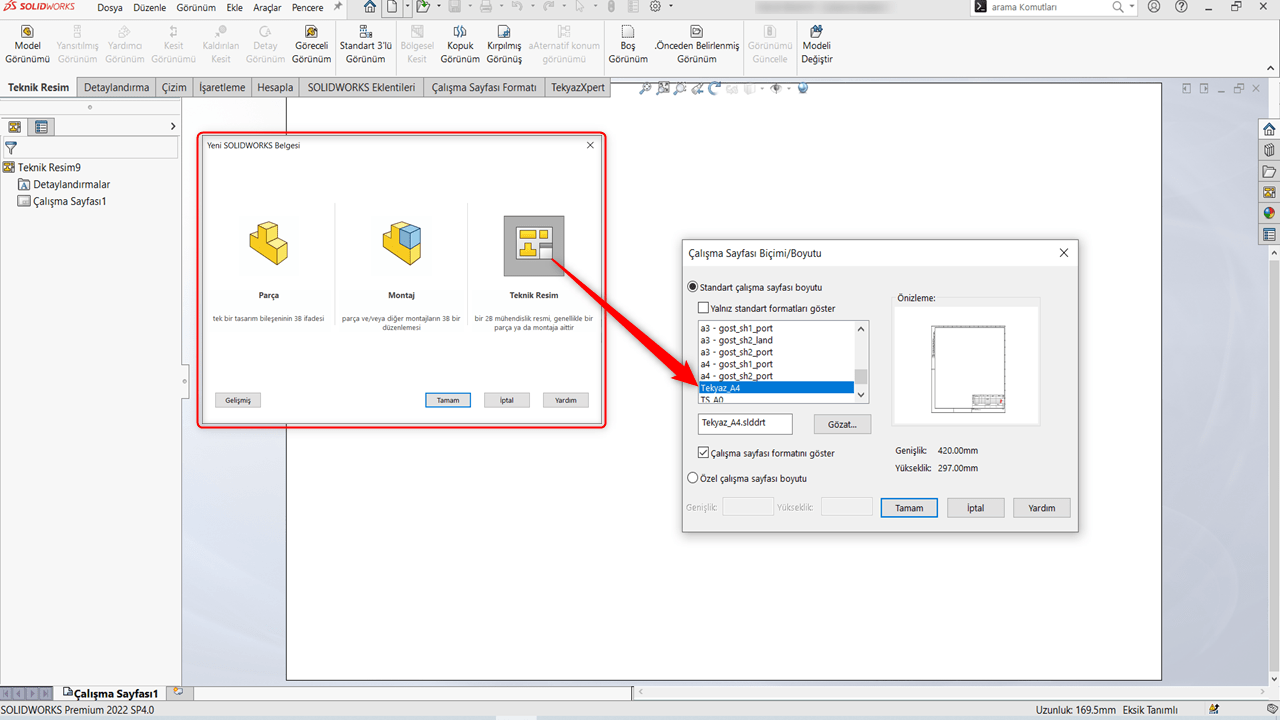The width and height of the screenshot is (1280, 720).
Task: Select the Boş Görünüm tool
Action: coord(628,45)
